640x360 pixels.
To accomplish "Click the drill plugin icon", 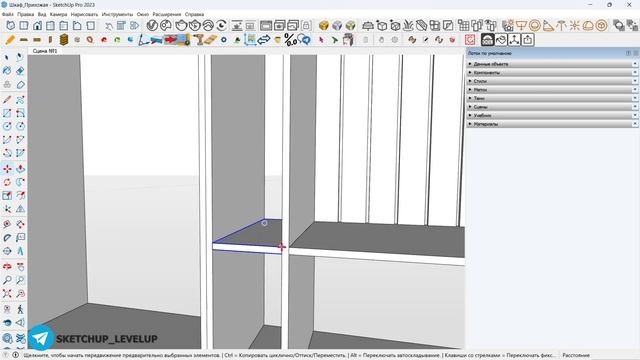I will [x=199, y=40].
